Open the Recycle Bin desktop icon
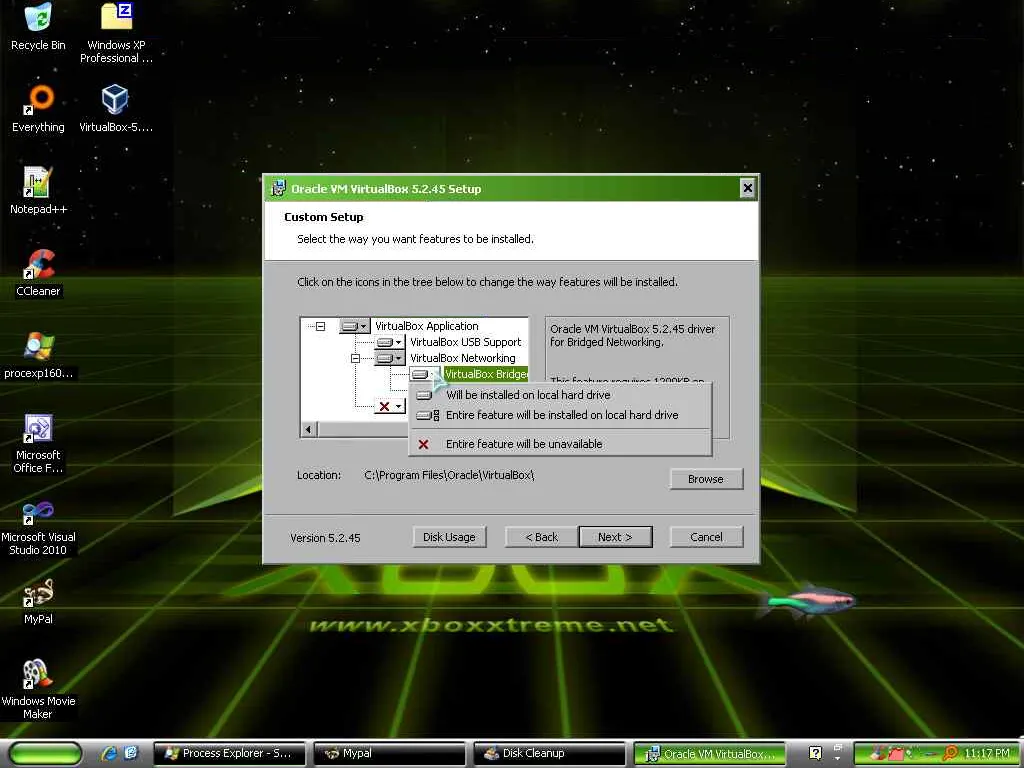Image resolution: width=1024 pixels, height=768 pixels. point(38,27)
